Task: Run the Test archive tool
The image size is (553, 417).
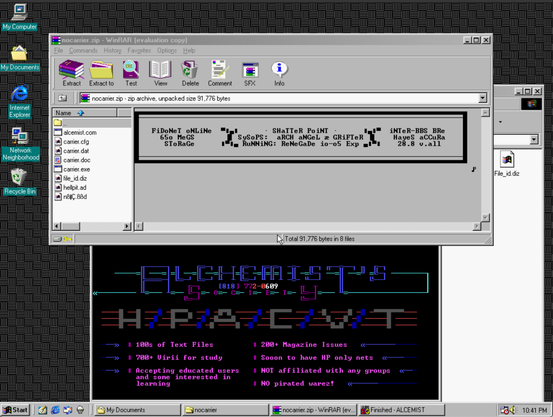Action: click(x=131, y=73)
